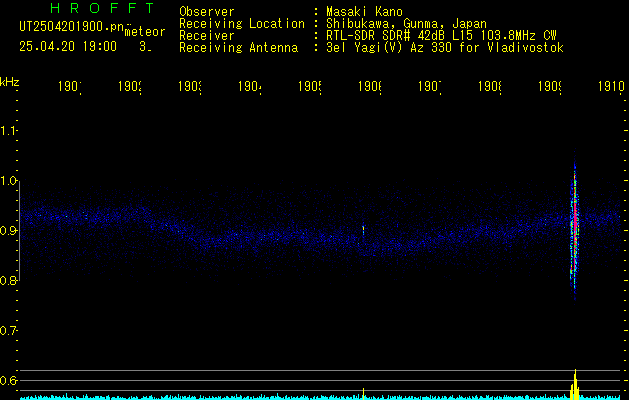Click the strong red meteor echo streak
629x400 pixels.
click(x=575, y=225)
